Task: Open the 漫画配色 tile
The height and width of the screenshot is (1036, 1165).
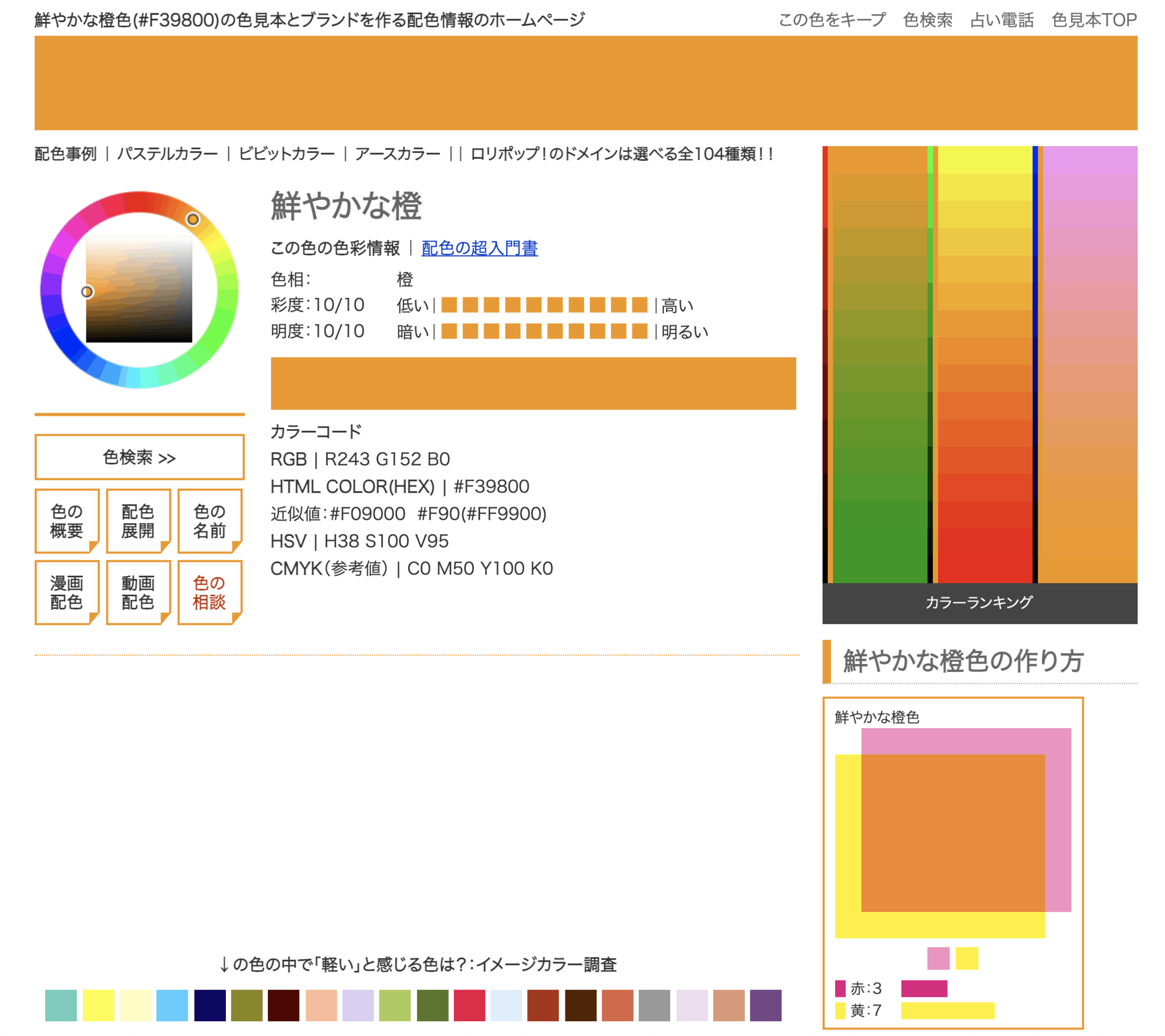Action: (x=67, y=592)
